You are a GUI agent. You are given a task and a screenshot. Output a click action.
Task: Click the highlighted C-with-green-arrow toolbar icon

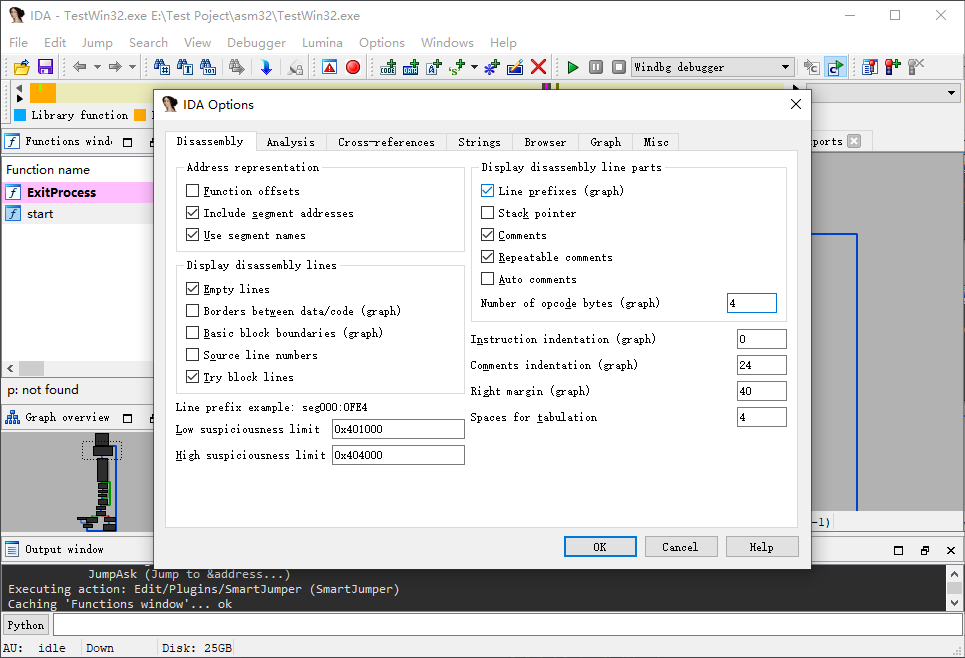tap(836, 67)
